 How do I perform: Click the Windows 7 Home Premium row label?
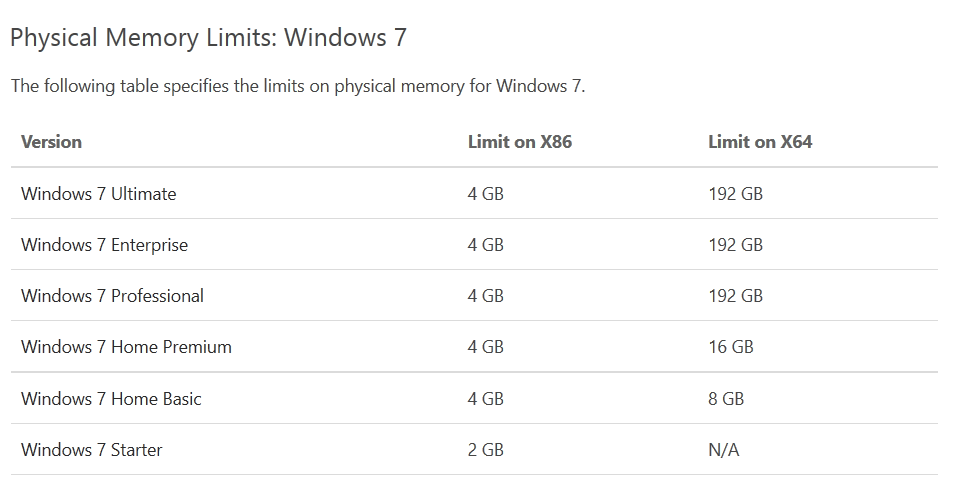coord(127,347)
